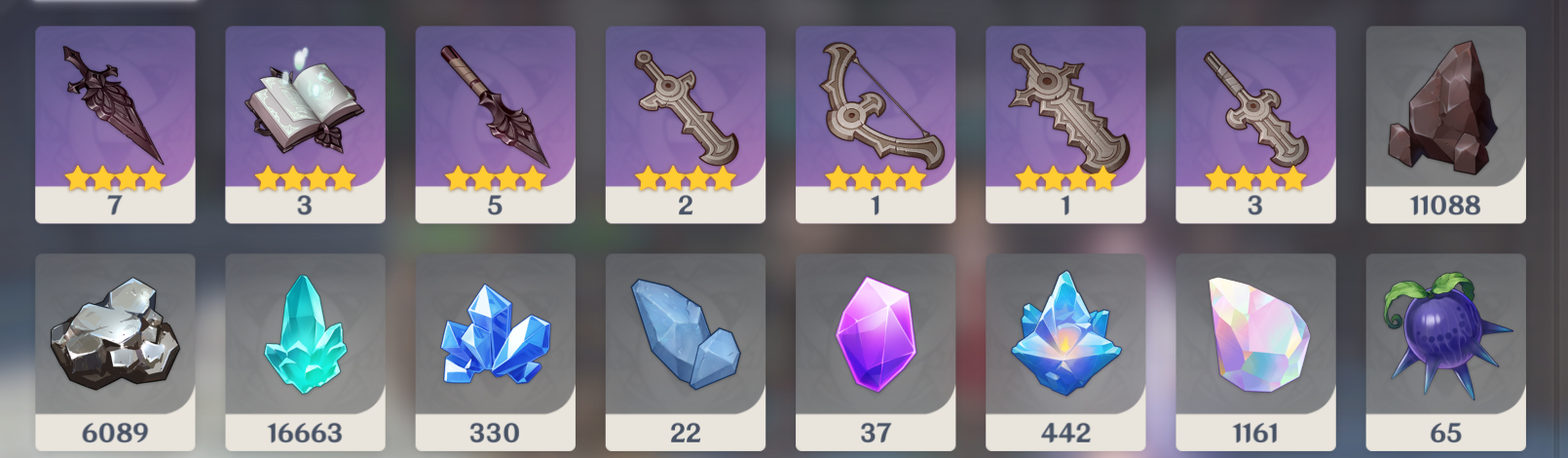Choose the glowing blue crystal showing 442
The width and height of the screenshot is (1568, 458).
click(1065, 353)
